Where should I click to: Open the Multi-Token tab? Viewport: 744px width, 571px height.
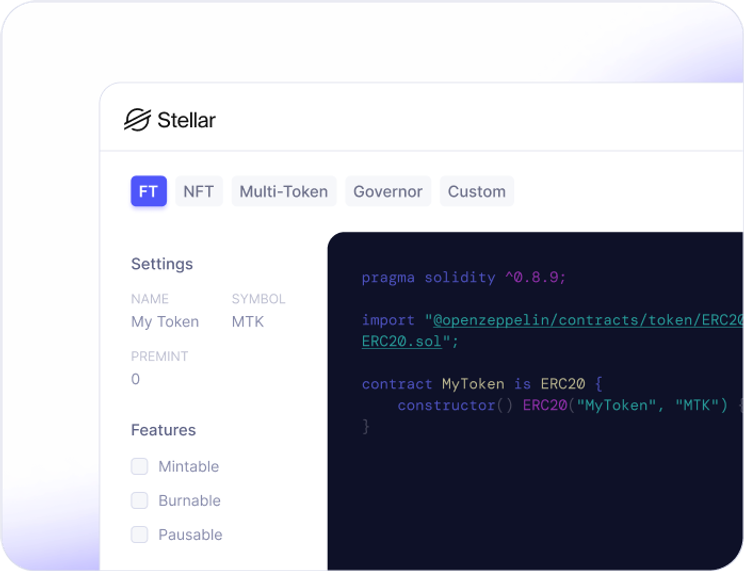[x=284, y=191]
